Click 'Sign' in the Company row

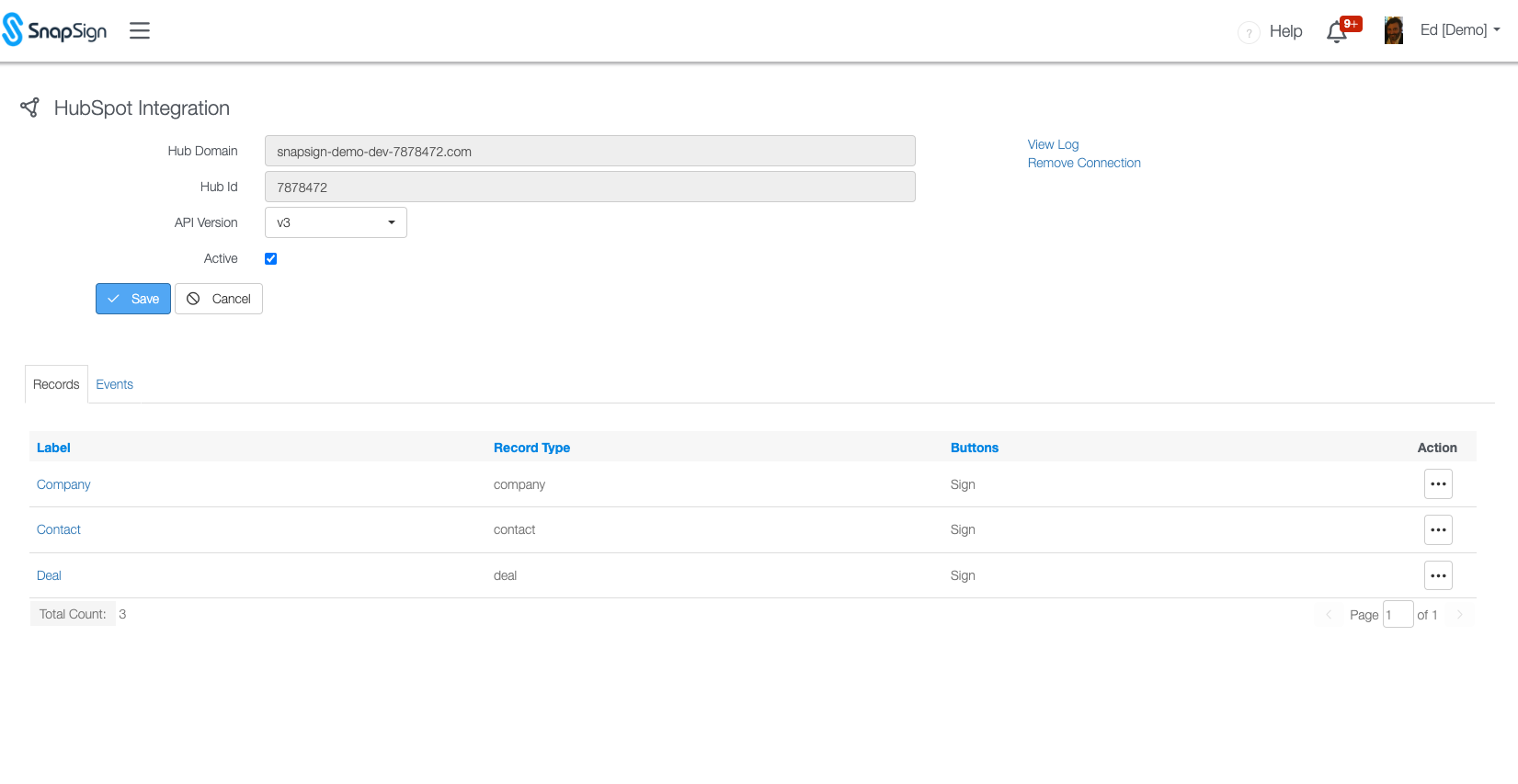(x=963, y=484)
